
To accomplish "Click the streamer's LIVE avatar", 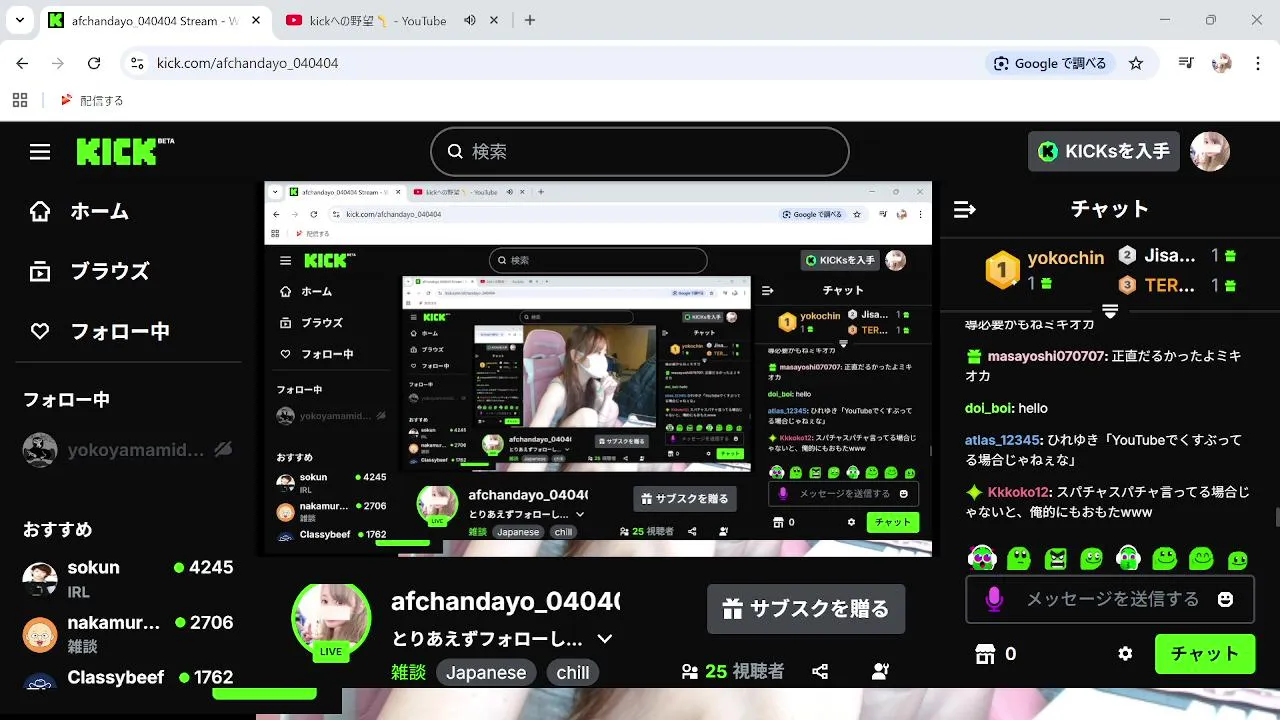I will tap(331, 621).
